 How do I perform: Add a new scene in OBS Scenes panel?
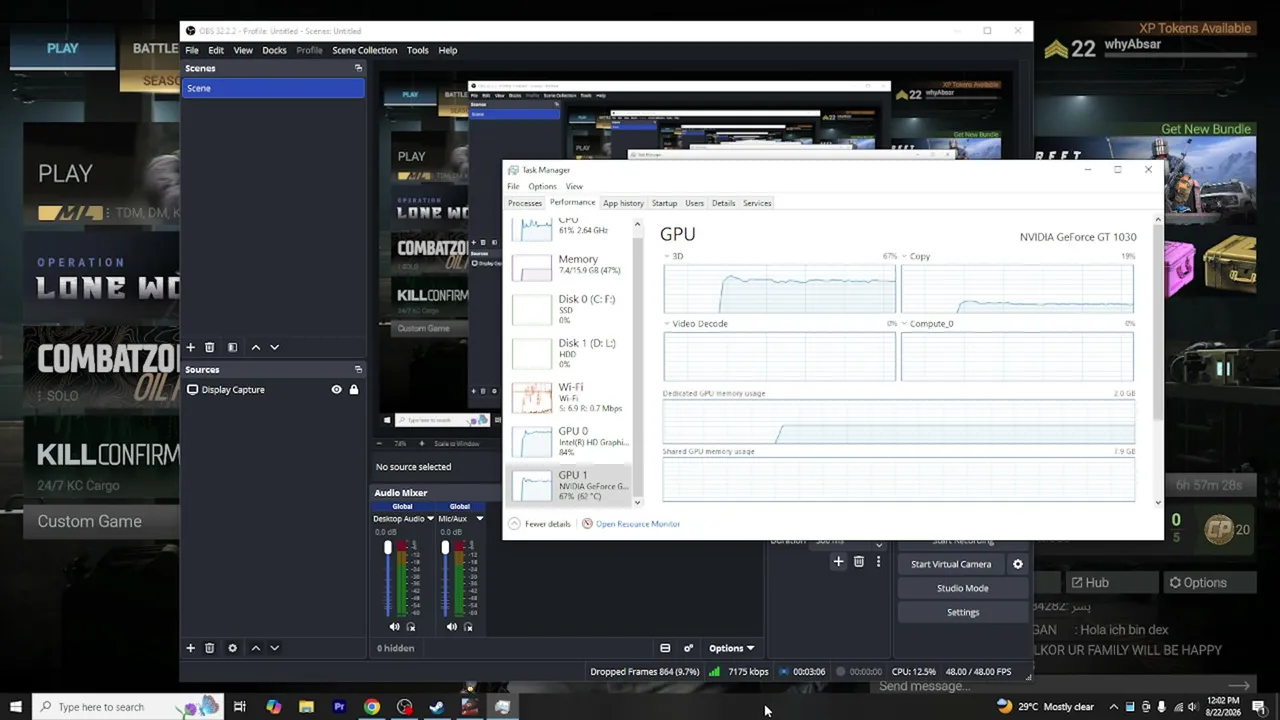(190, 347)
